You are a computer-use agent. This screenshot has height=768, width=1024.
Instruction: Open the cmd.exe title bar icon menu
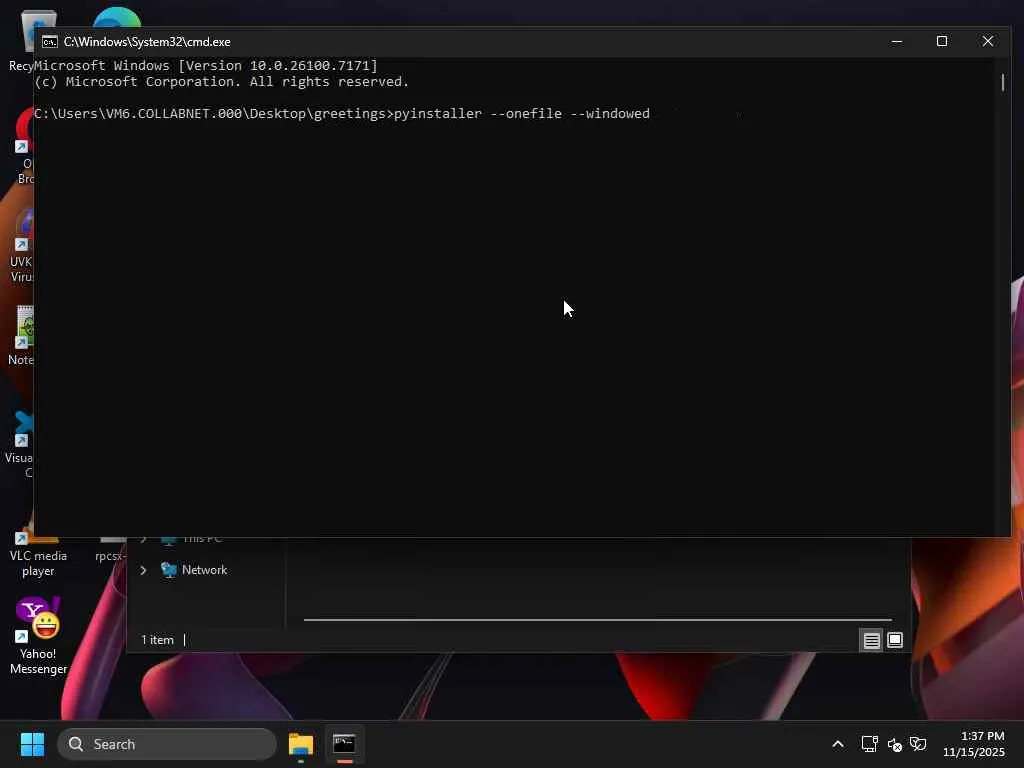pyautogui.click(x=50, y=42)
